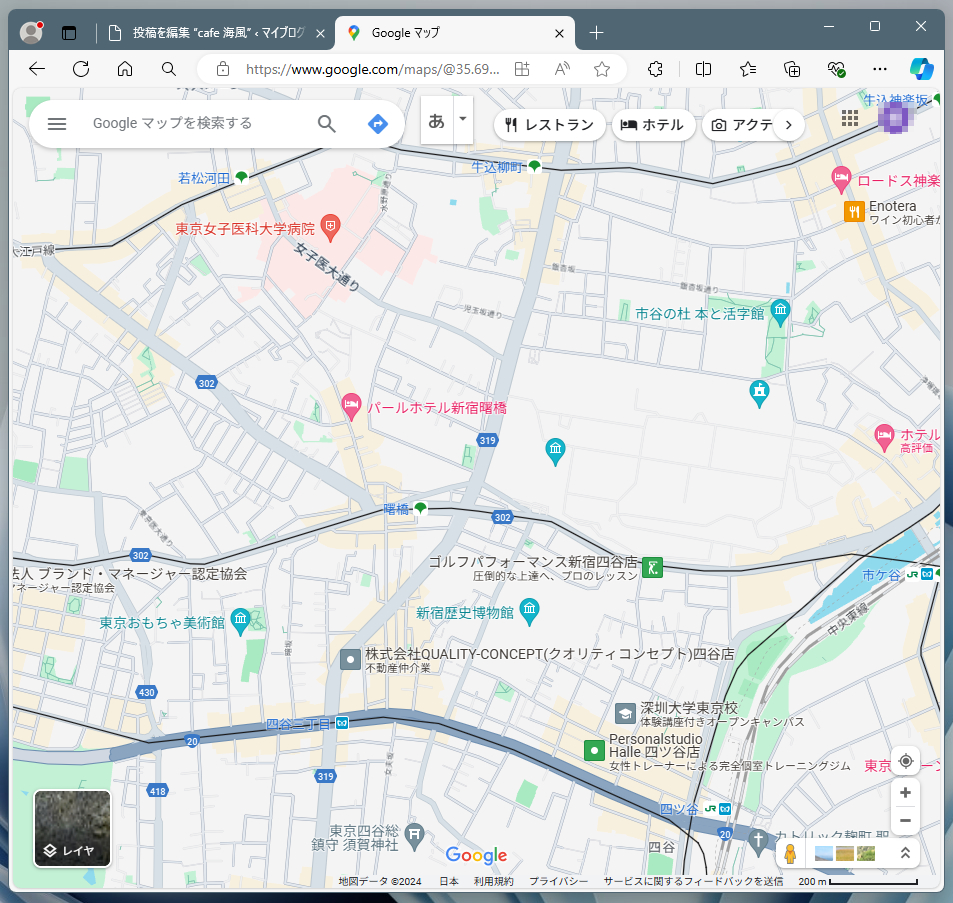The width and height of the screenshot is (953, 903).
Task: Click the 須賀神社 shrine marker
Action: coord(415,837)
